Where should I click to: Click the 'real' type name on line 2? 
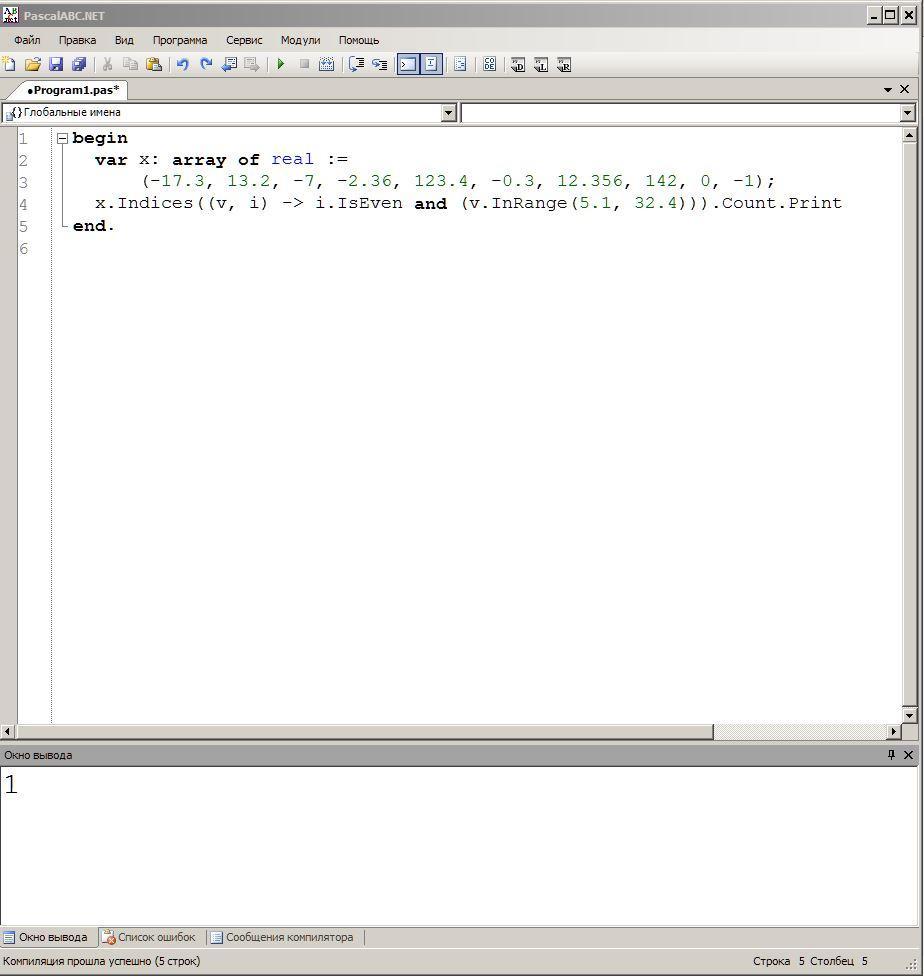coord(292,160)
